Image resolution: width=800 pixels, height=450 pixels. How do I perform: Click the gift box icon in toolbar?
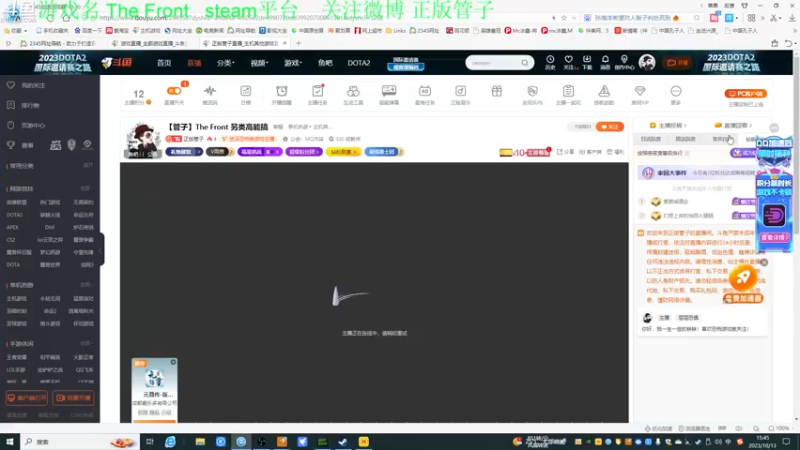coord(496,91)
